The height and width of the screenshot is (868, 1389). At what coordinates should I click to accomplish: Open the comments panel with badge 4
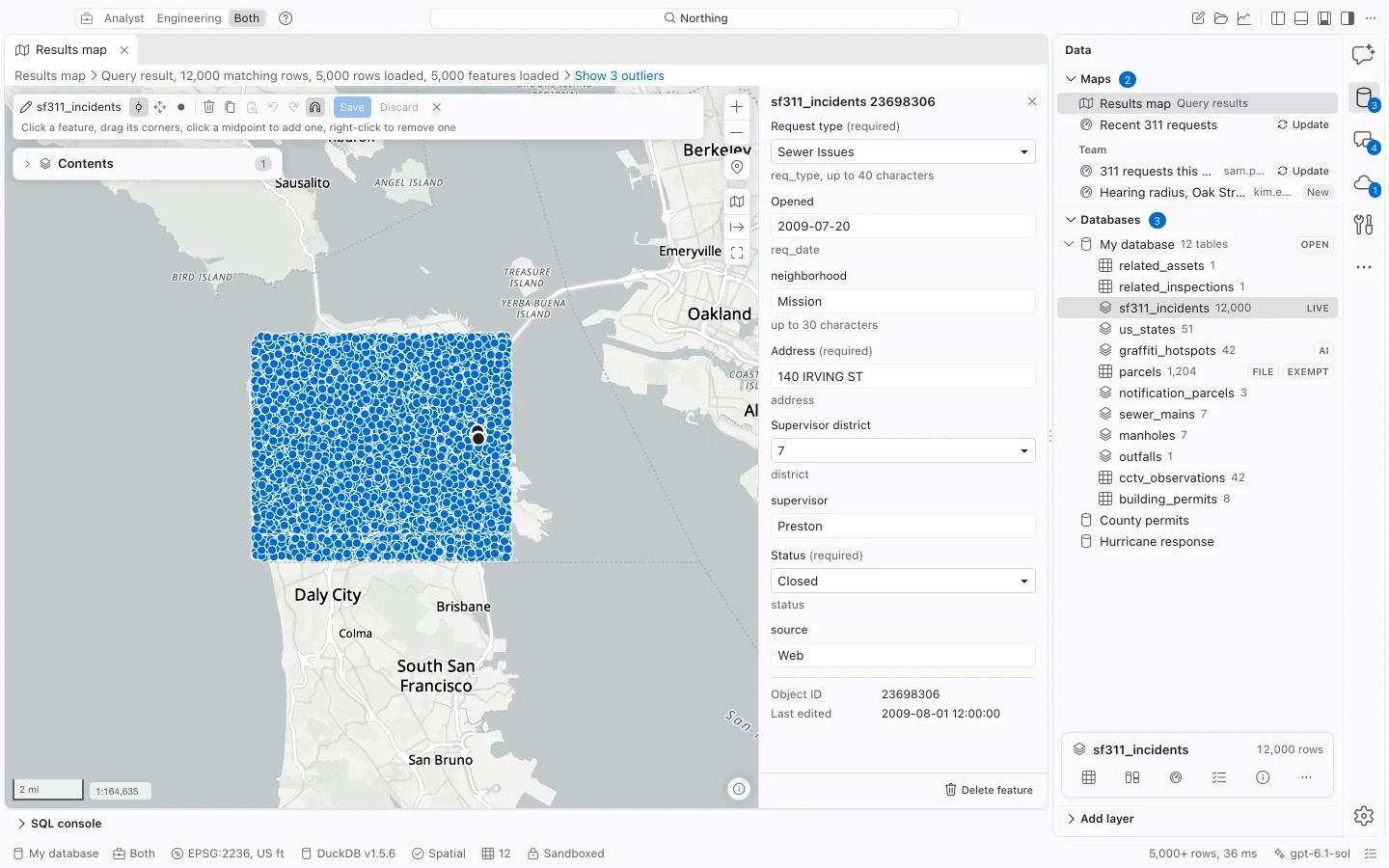click(1363, 141)
